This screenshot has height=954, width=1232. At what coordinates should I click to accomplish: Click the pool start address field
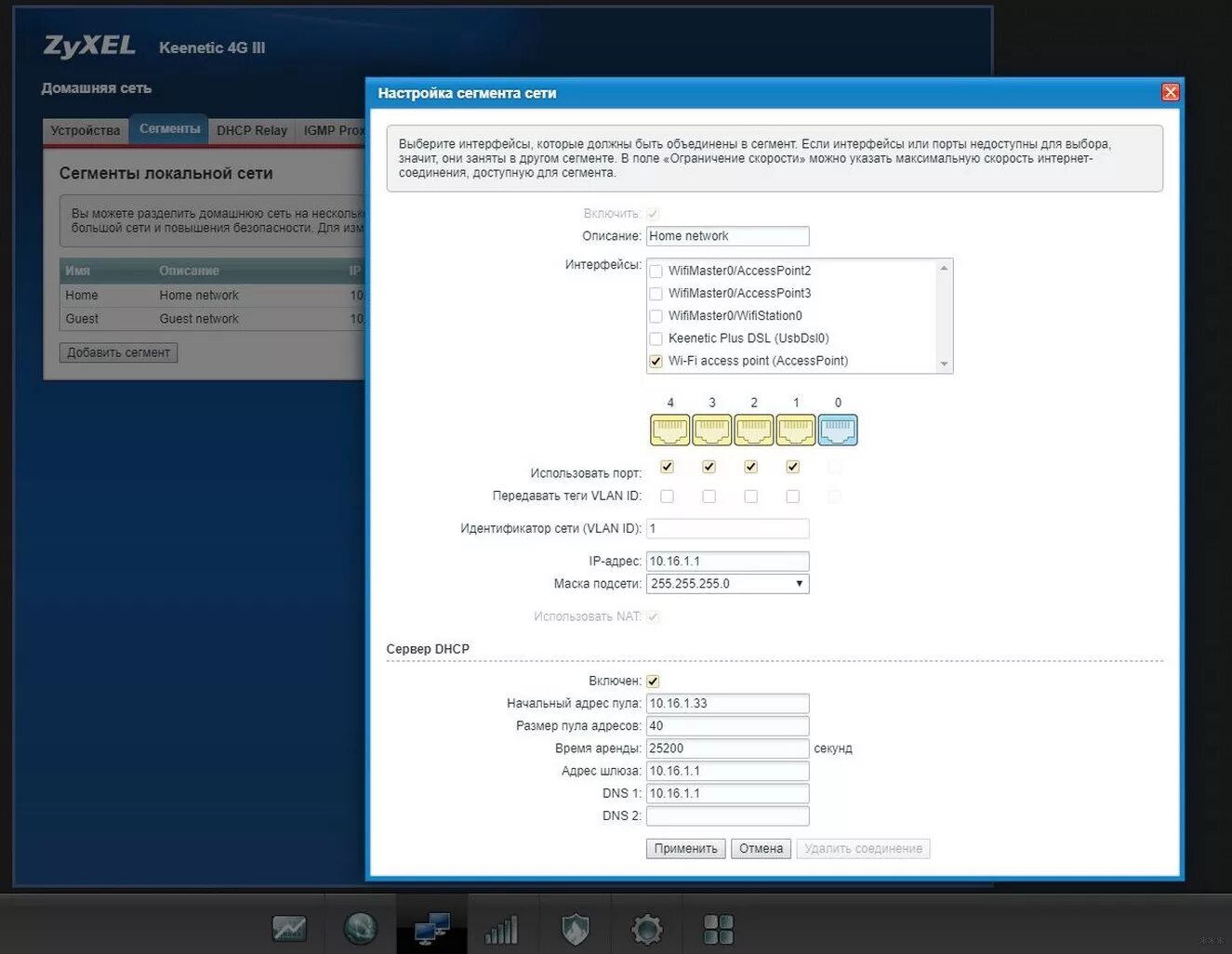click(x=727, y=704)
